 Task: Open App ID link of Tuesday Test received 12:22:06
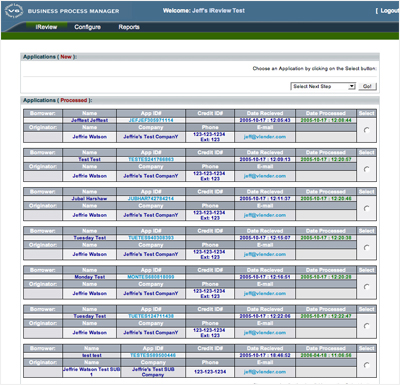click(x=151, y=316)
